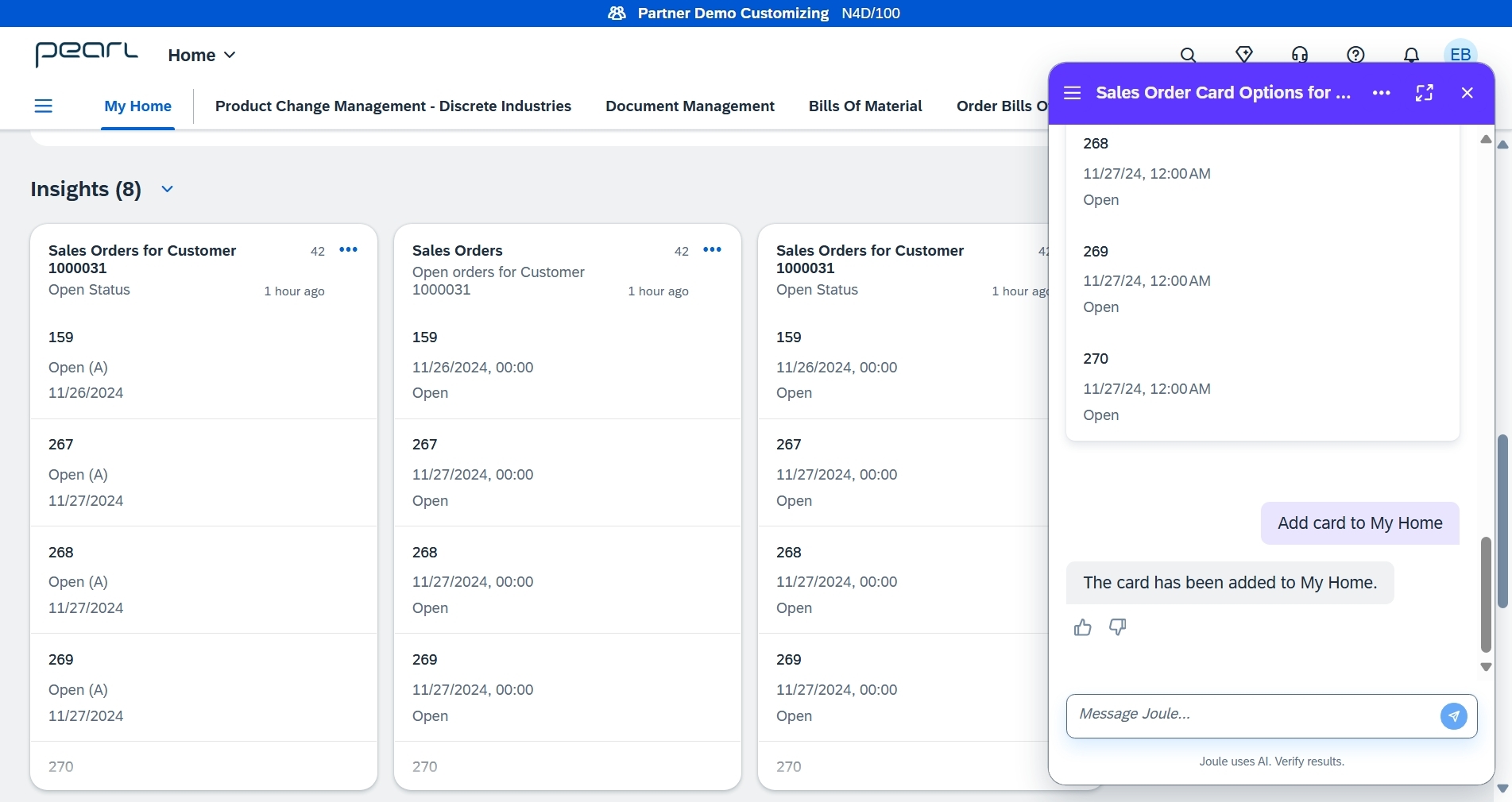Click Joule chat scroll down arrow
The width and height of the screenshot is (1512, 802).
1486,667
